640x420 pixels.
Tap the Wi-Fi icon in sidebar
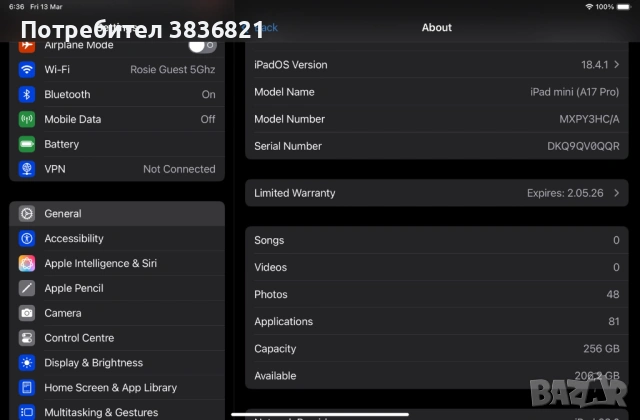tap(27, 69)
